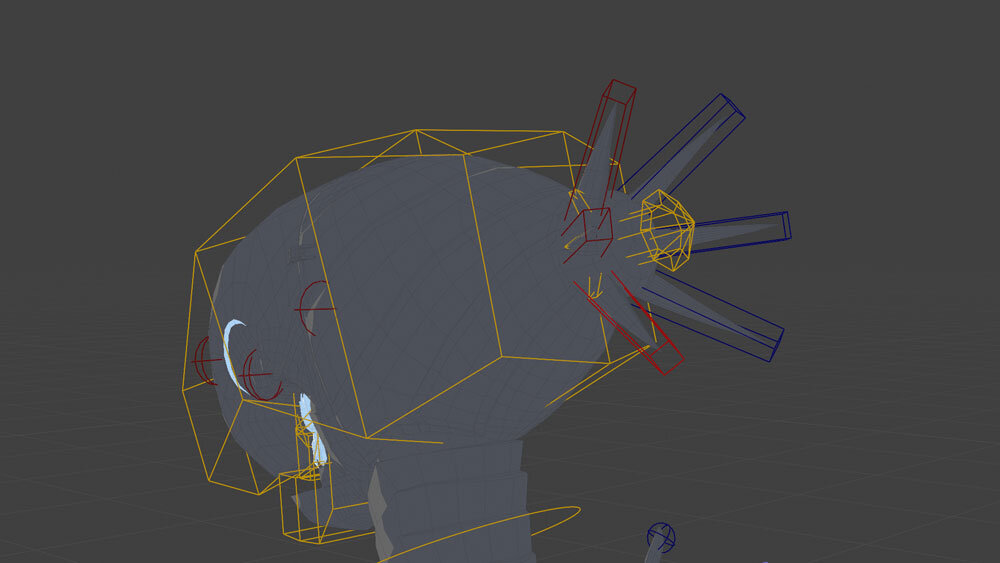Select the white crescent shape on face
The image size is (1000, 563).
click(x=230, y=352)
